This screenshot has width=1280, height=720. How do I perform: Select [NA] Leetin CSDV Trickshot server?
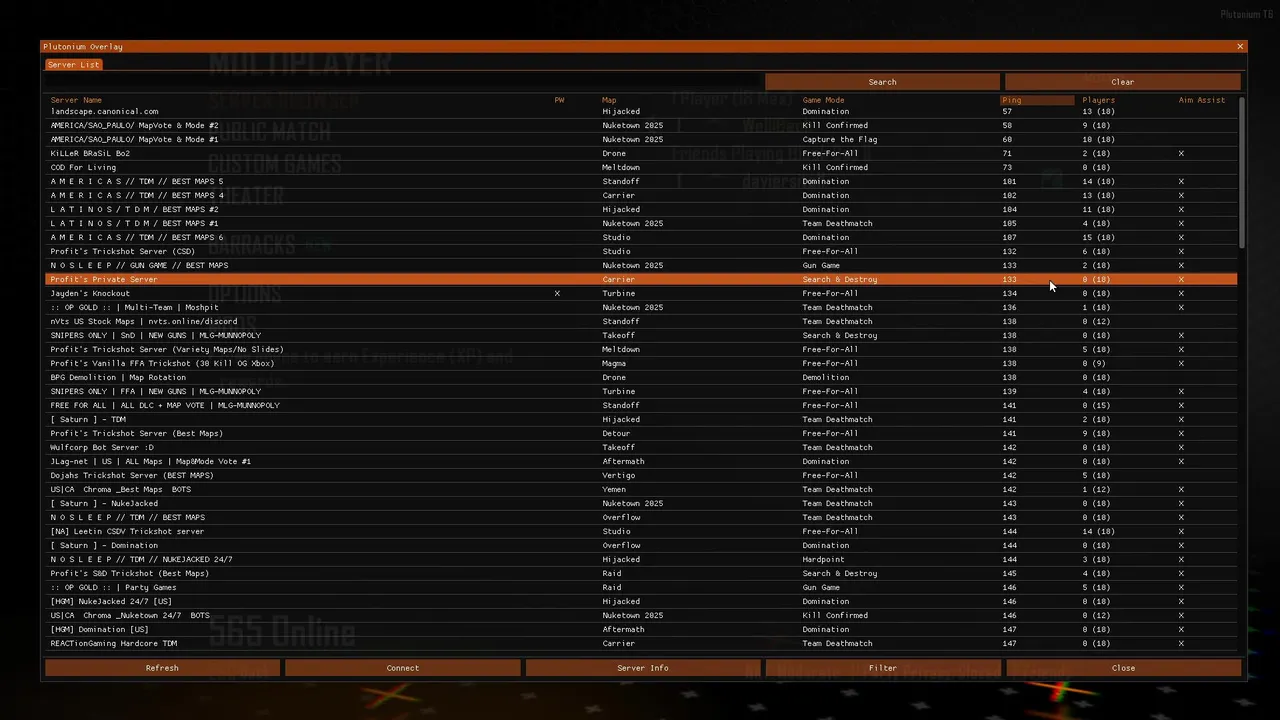pyautogui.click(x=641, y=531)
